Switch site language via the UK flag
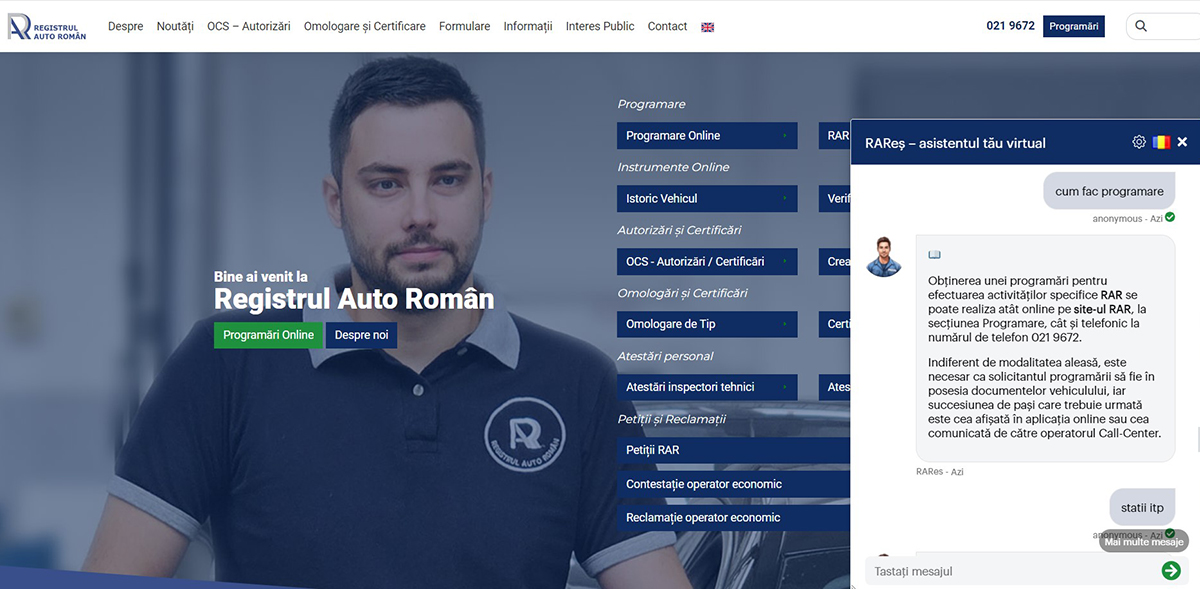Image resolution: width=1200 pixels, height=589 pixels. (x=708, y=27)
